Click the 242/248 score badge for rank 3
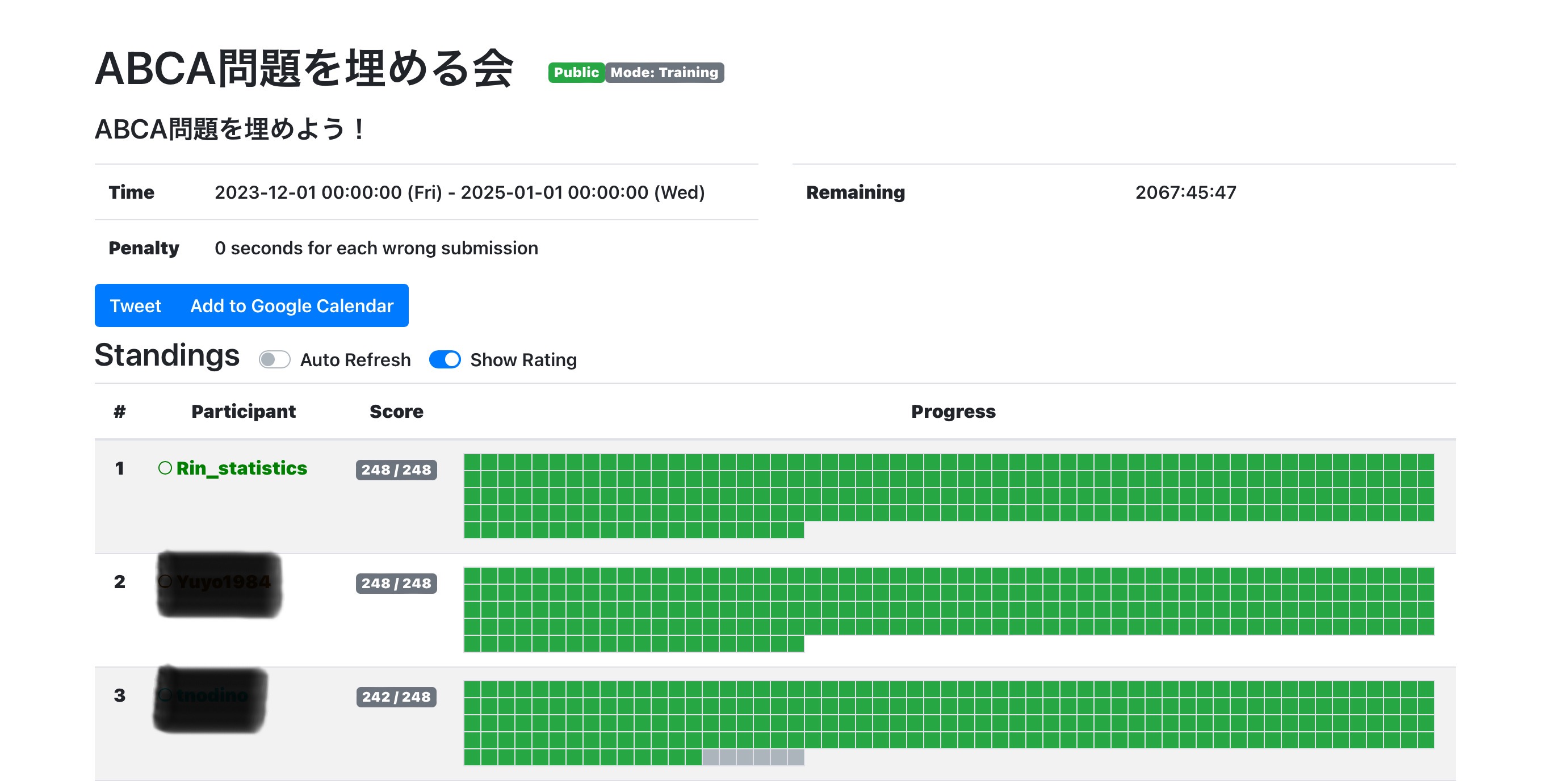The image size is (1551, 784). click(396, 697)
